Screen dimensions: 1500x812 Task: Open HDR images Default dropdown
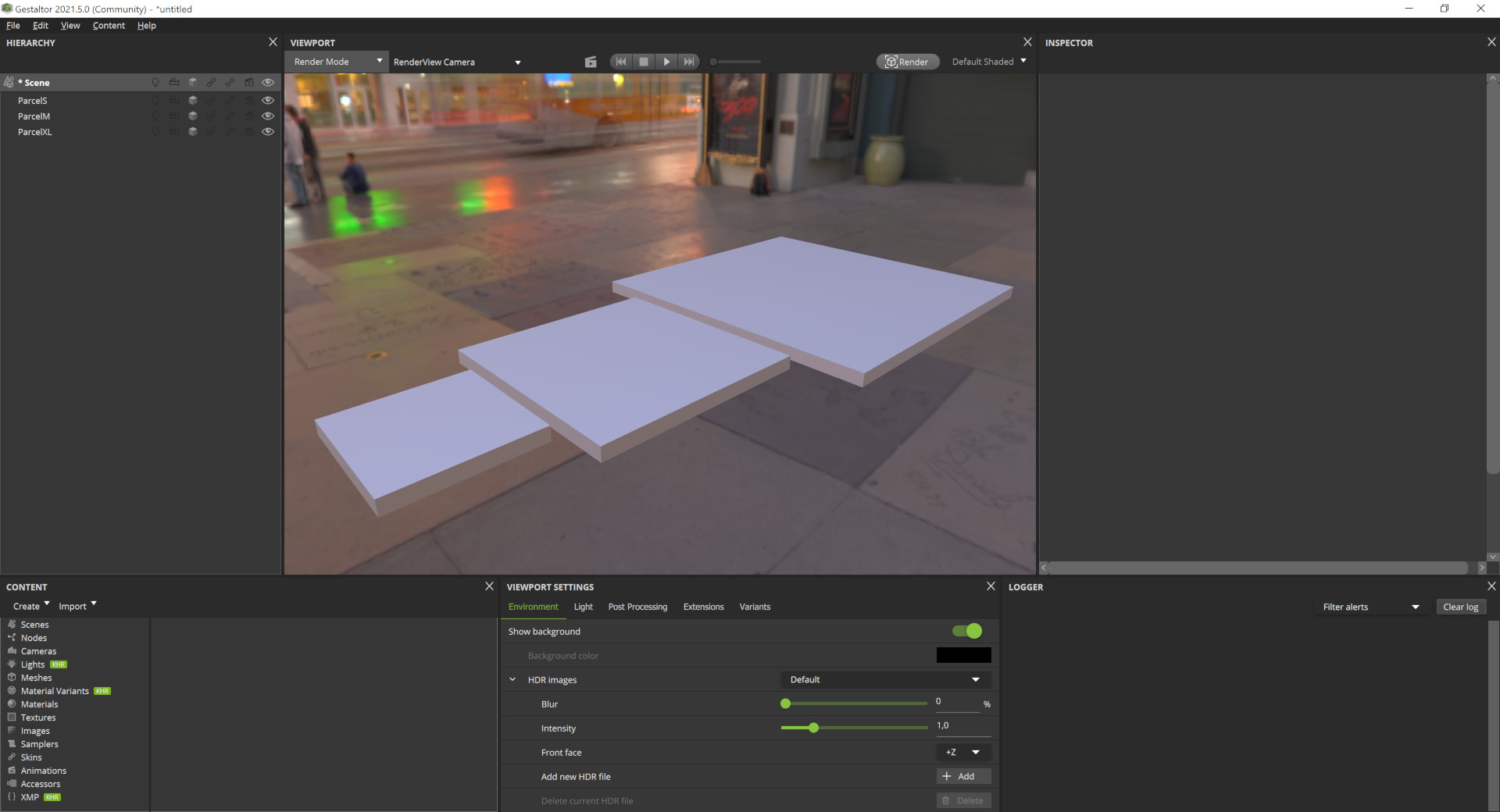click(886, 679)
